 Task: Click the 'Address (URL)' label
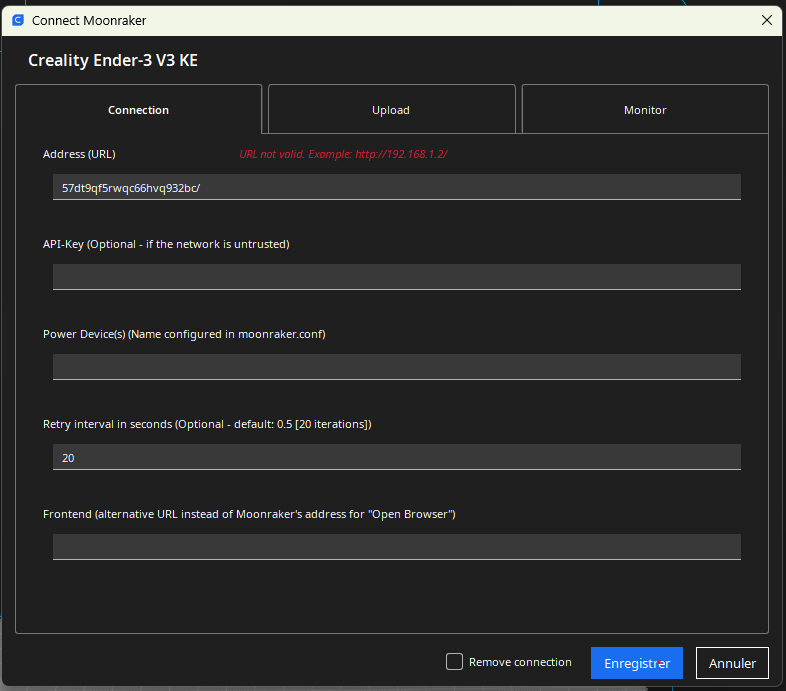(79, 154)
